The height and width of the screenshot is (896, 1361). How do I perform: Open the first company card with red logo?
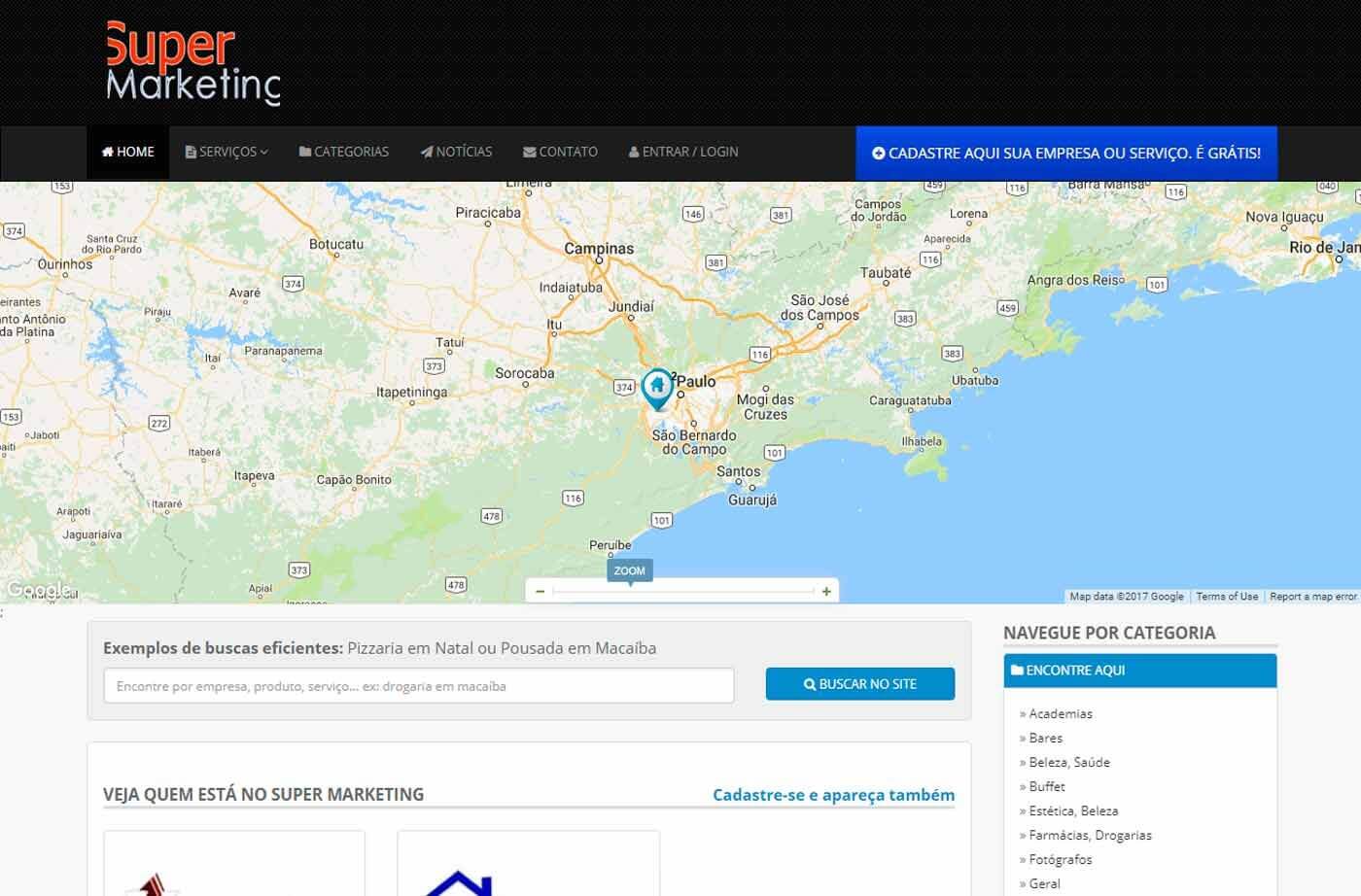point(234,863)
